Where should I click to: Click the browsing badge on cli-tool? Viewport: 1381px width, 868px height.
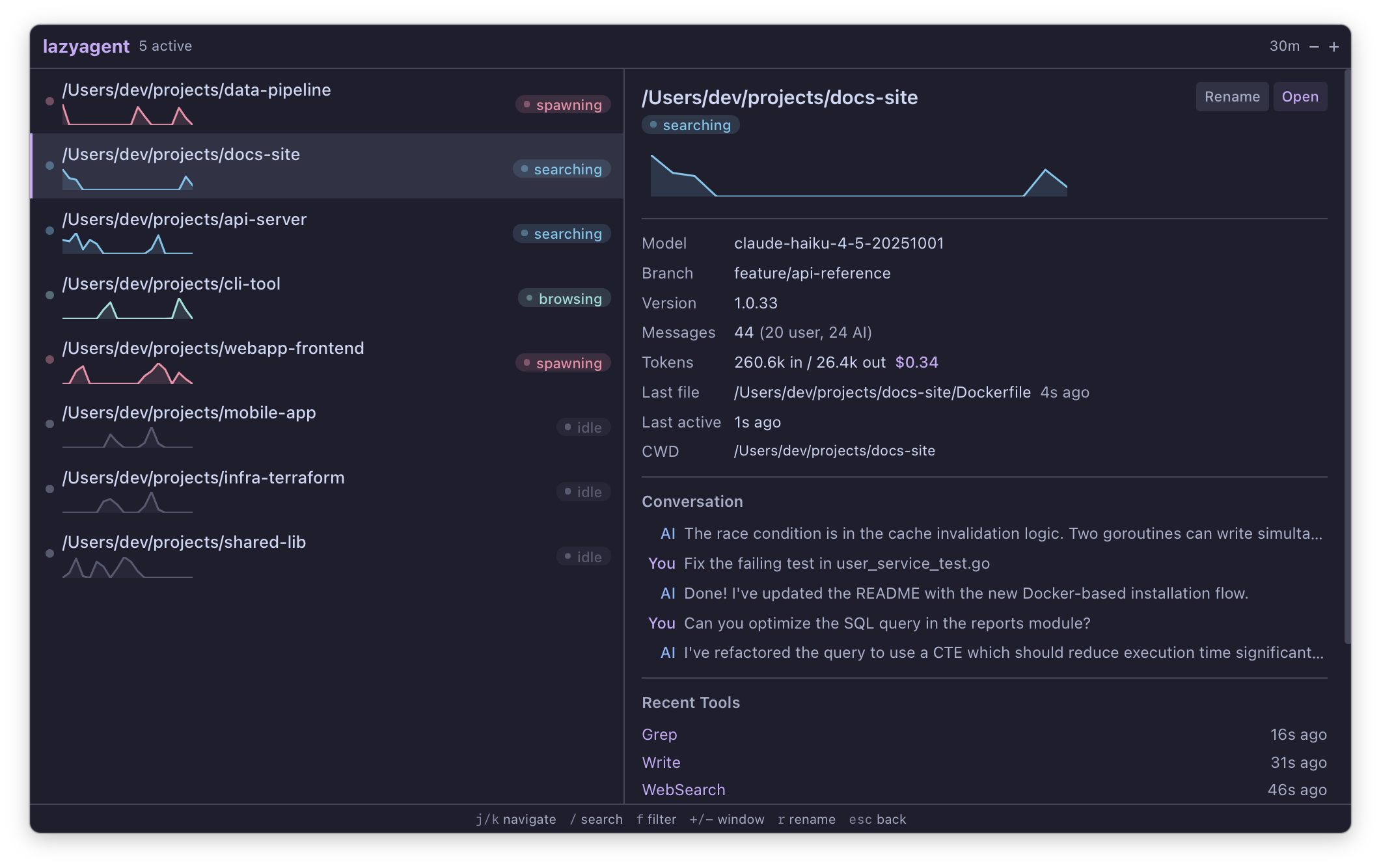click(x=564, y=298)
